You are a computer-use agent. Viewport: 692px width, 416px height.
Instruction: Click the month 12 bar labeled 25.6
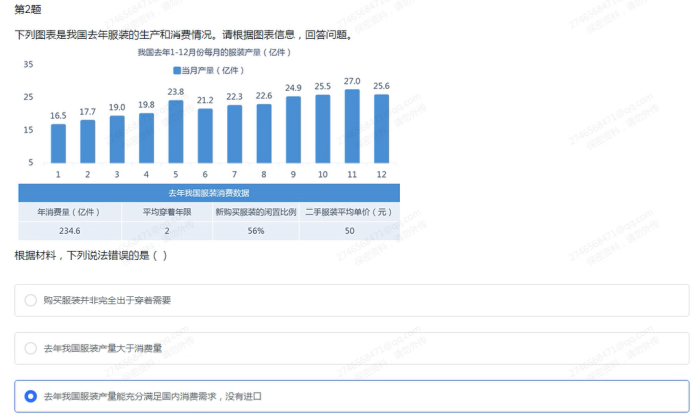point(381,128)
